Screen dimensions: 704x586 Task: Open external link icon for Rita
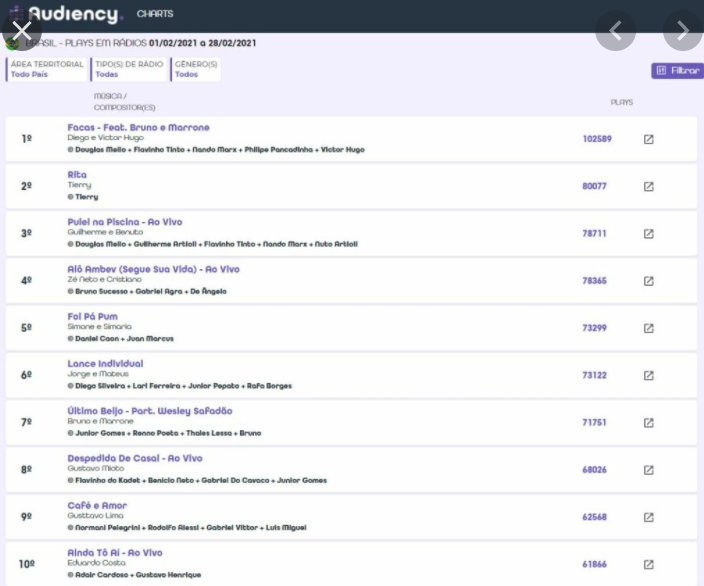(x=648, y=186)
